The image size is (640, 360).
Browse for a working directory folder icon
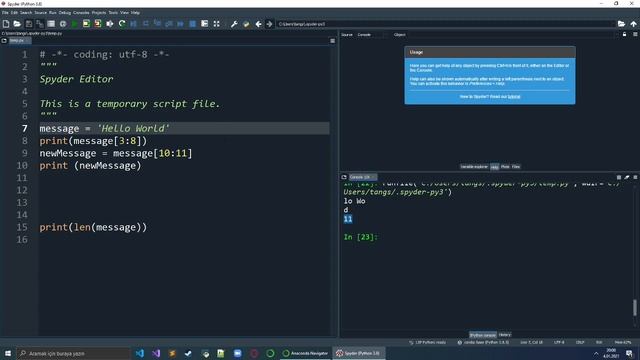tap(621, 24)
